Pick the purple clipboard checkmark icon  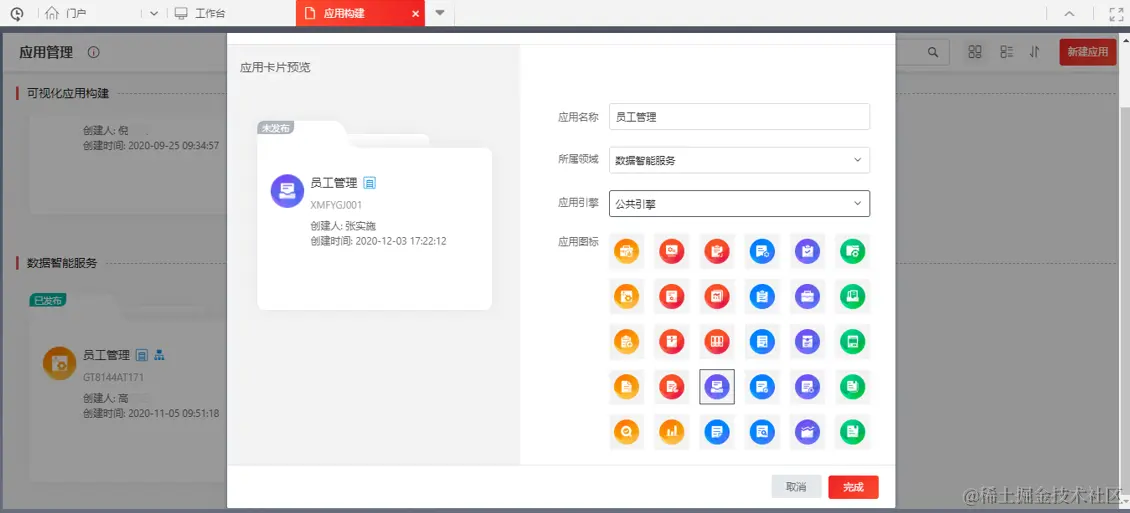tap(807, 251)
